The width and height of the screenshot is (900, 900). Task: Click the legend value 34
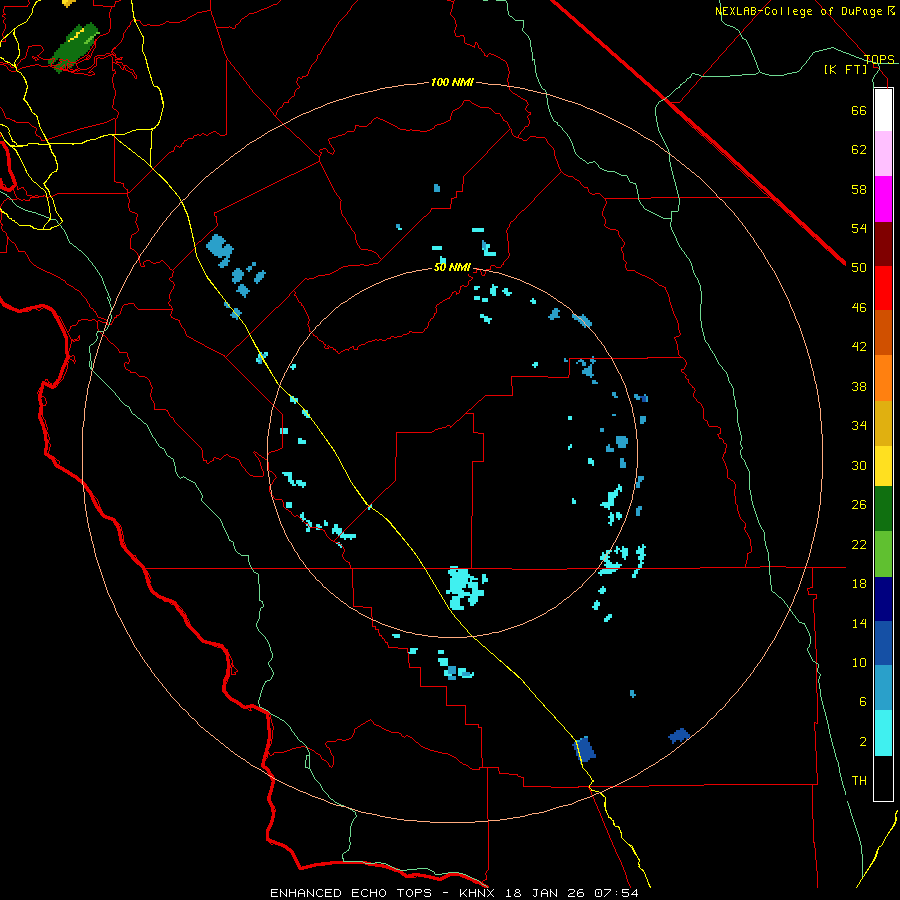pyautogui.click(x=859, y=426)
